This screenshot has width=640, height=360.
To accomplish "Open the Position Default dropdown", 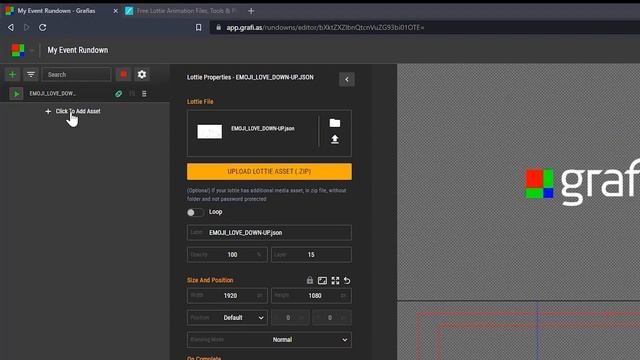I will (x=227, y=318).
